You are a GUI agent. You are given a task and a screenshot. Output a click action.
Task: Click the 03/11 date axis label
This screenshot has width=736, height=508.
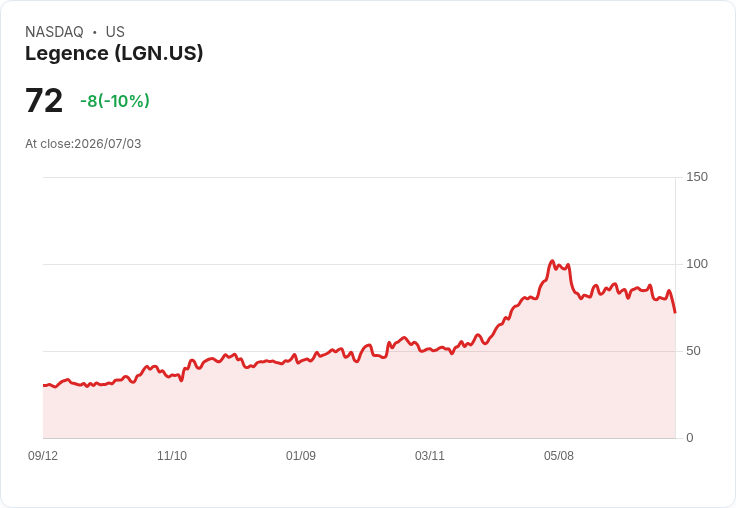tap(429, 456)
